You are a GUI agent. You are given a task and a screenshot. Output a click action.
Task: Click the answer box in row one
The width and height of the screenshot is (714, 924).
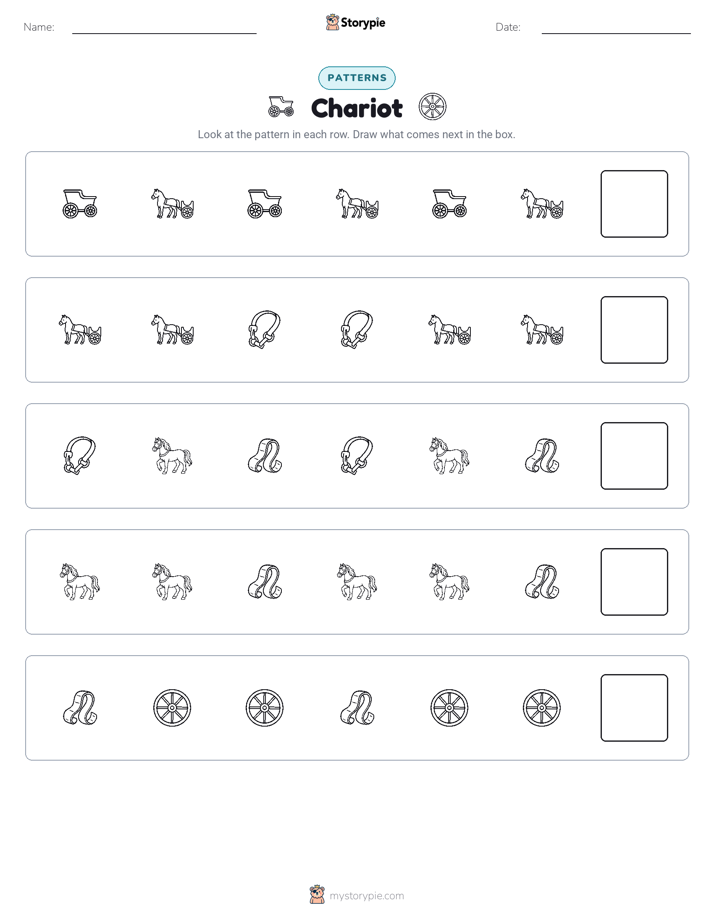[x=634, y=204]
